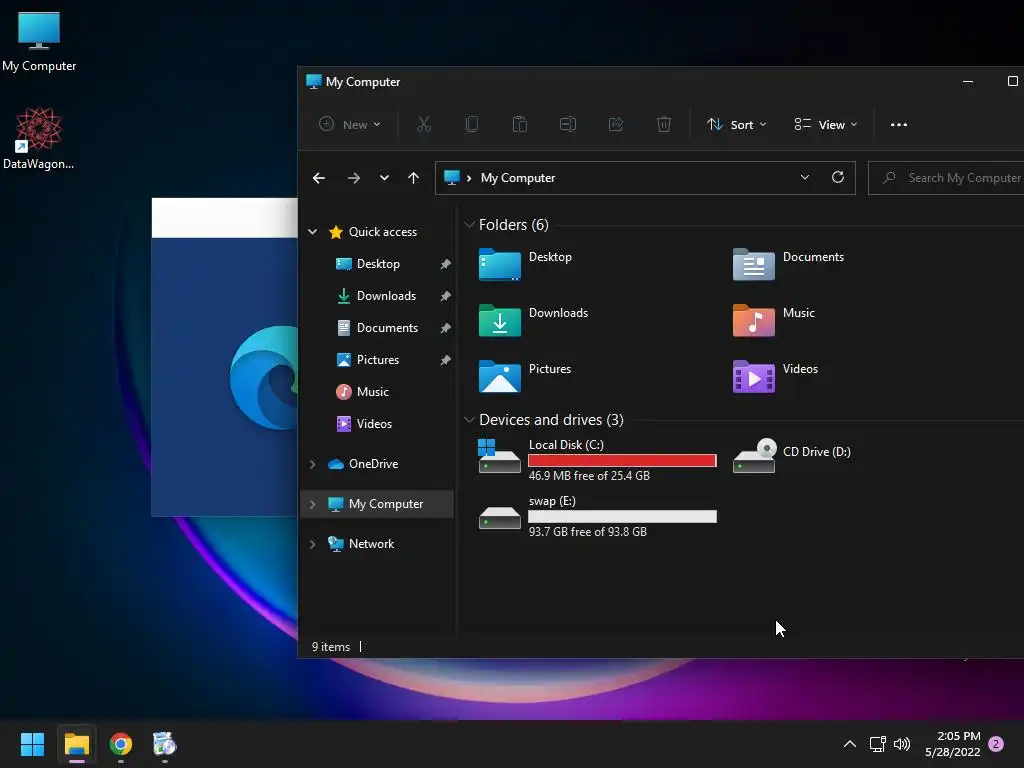Open the Windows Start menu
This screenshot has height=768, width=1024.
coord(32,744)
